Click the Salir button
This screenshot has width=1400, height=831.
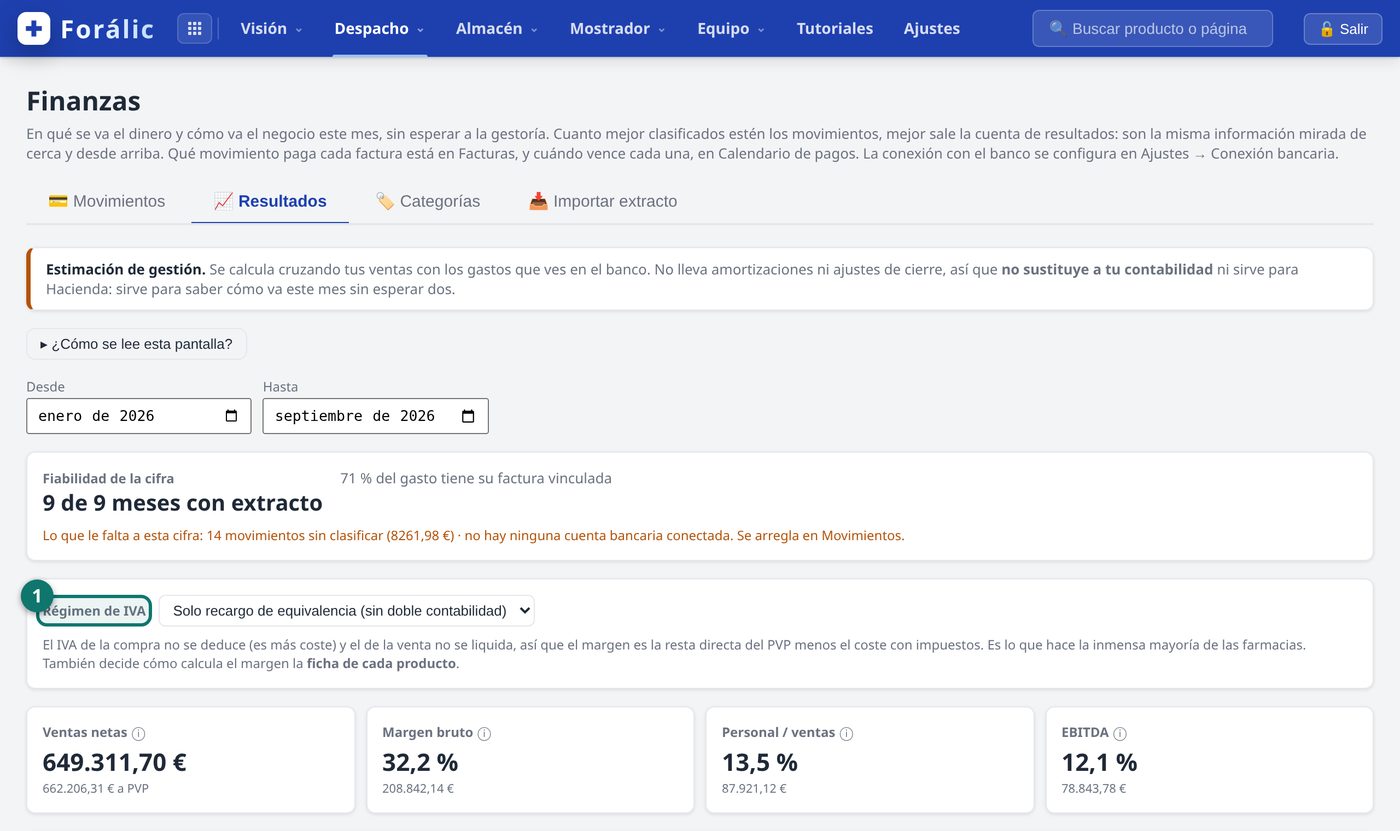pos(1342,29)
